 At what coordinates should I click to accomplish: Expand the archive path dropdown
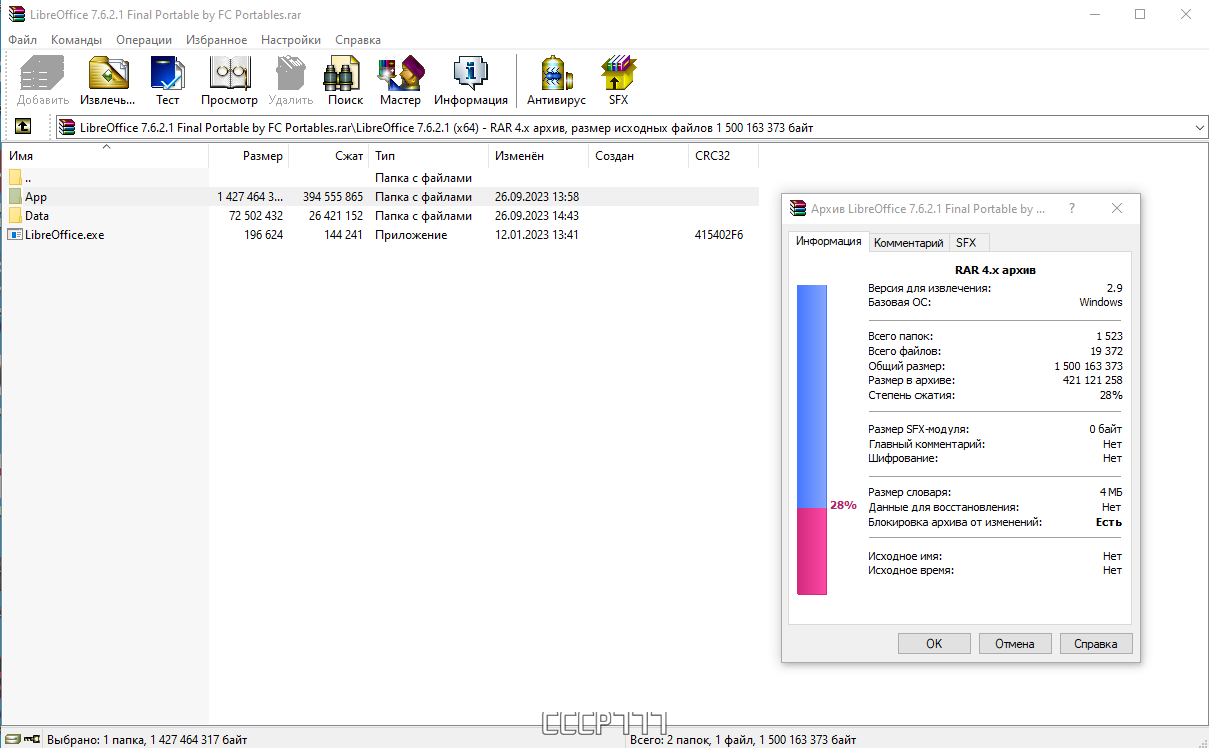[x=1199, y=128]
